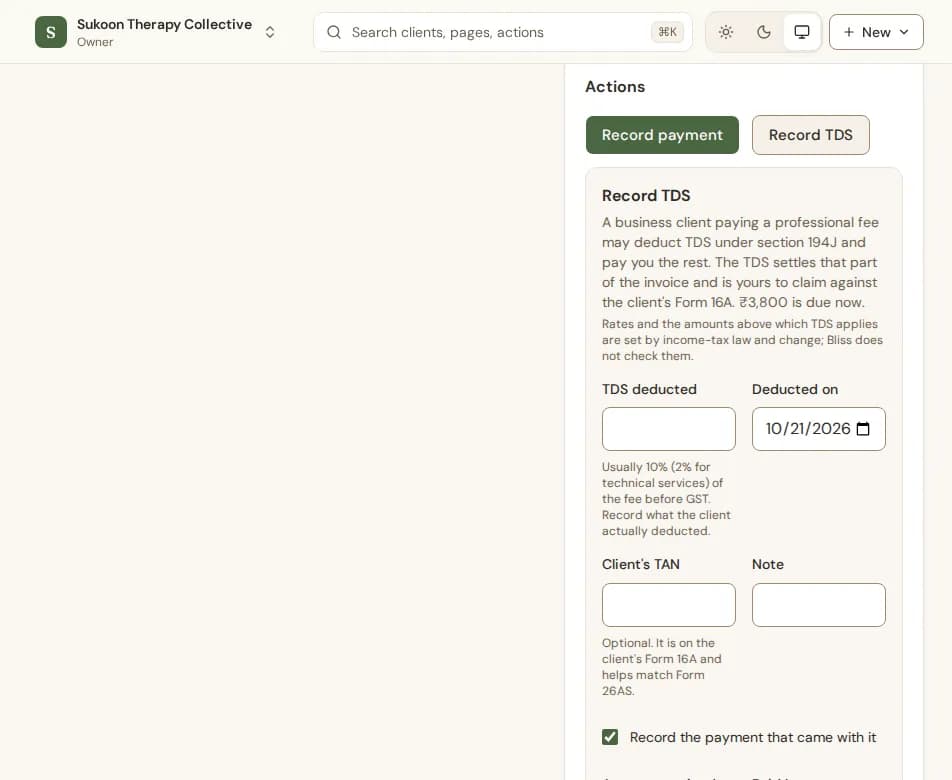Click the "Optional. It is on the" TAN hint
The image size is (952, 780).
[662, 666]
